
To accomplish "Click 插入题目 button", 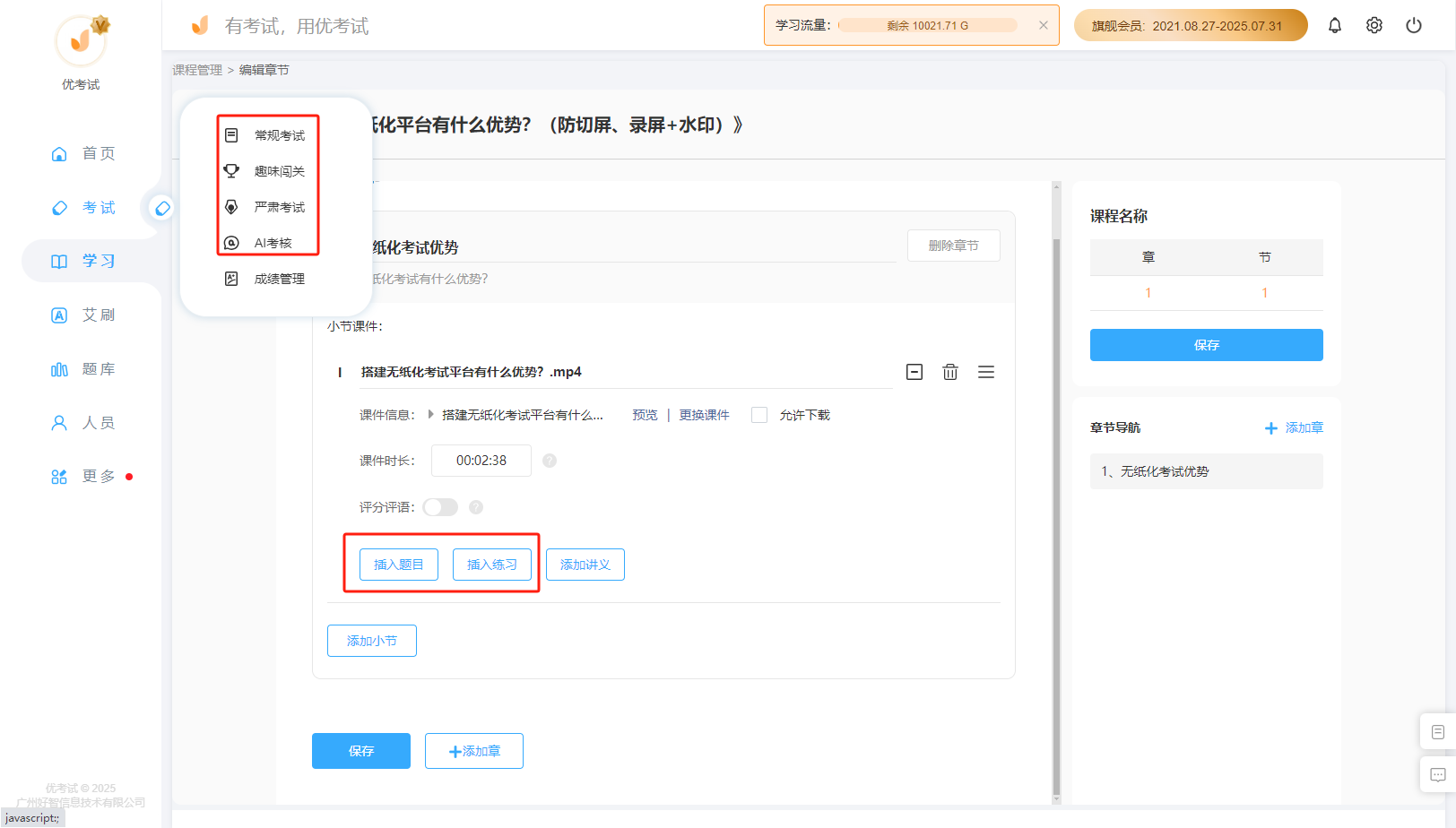I will pyautogui.click(x=399, y=565).
